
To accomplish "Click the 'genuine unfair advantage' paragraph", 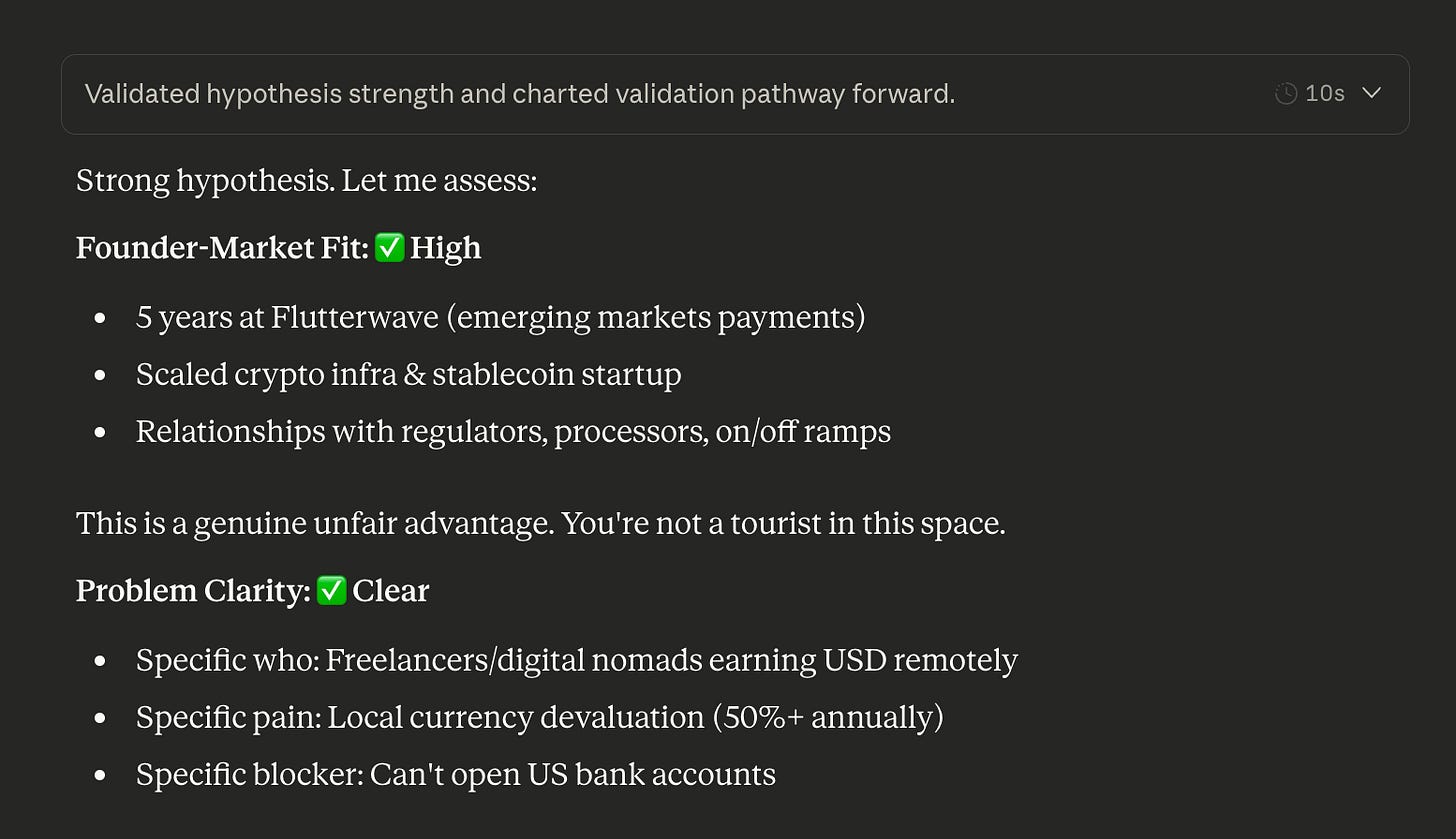I will tap(541, 523).
